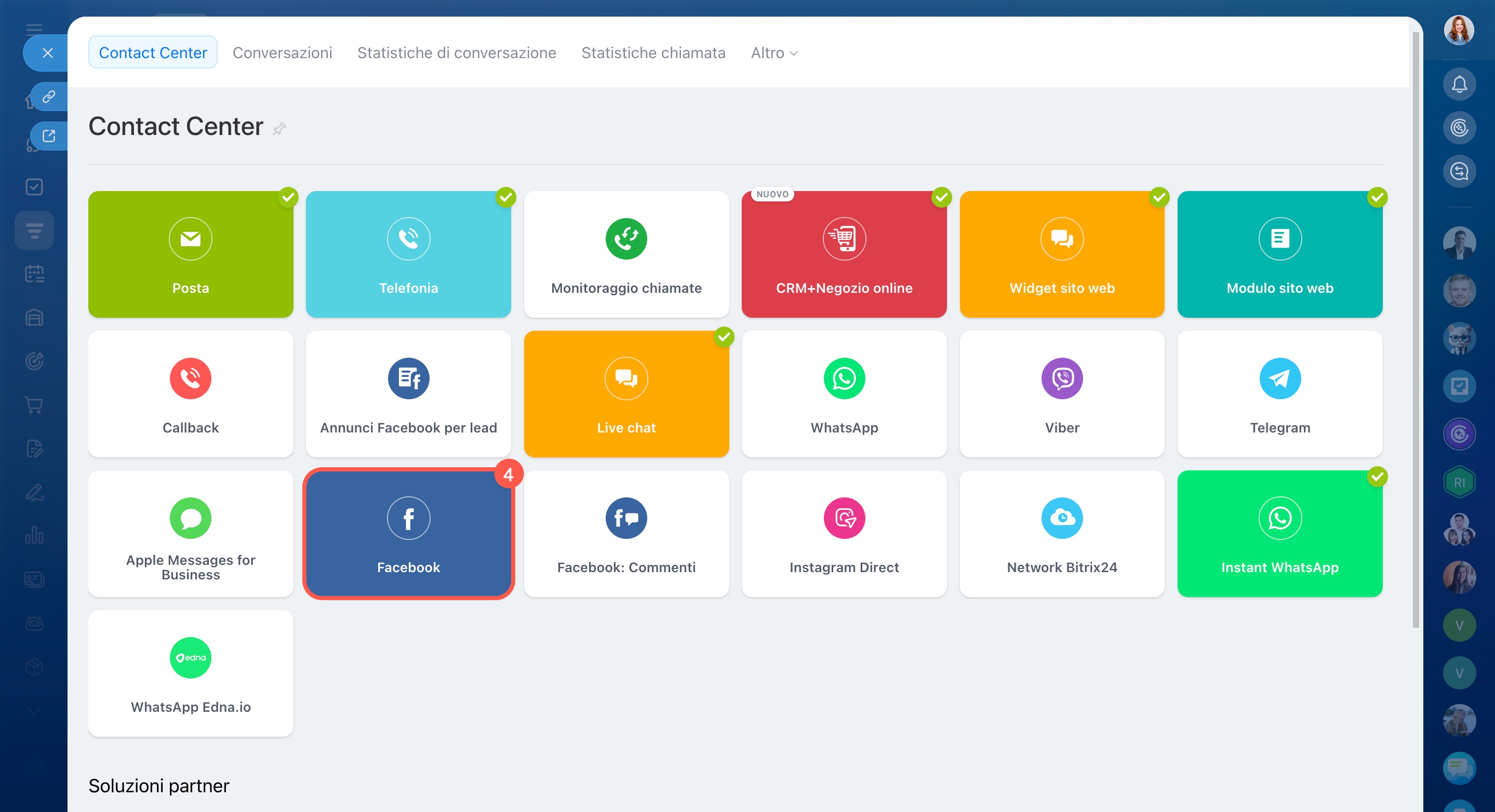Open the Telegram channel tile
Image resolution: width=1495 pixels, height=812 pixels.
pos(1279,395)
